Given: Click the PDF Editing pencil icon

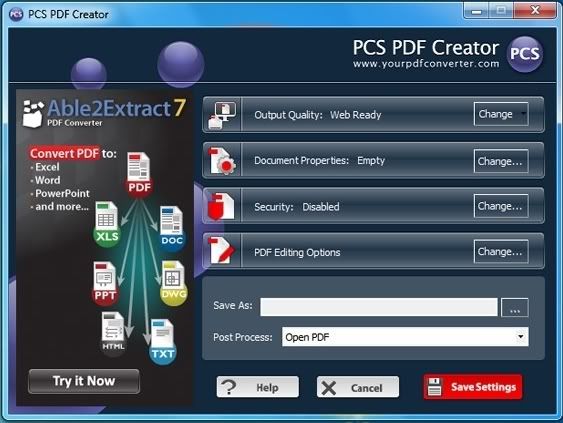Looking at the screenshot, I should (222, 251).
